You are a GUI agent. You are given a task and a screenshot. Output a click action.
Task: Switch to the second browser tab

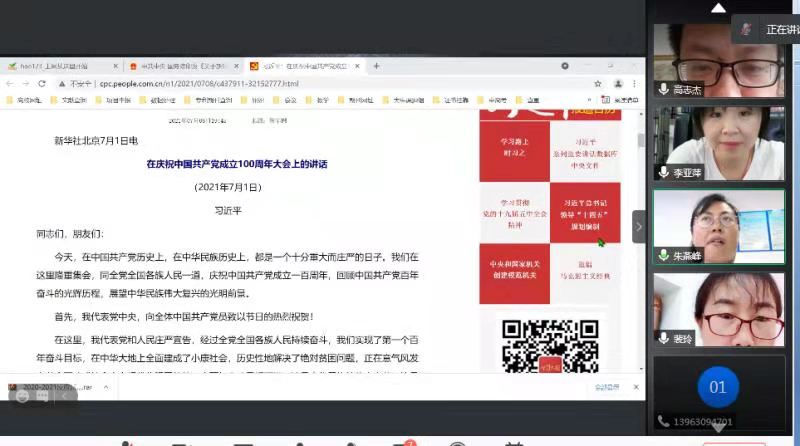tap(182, 66)
